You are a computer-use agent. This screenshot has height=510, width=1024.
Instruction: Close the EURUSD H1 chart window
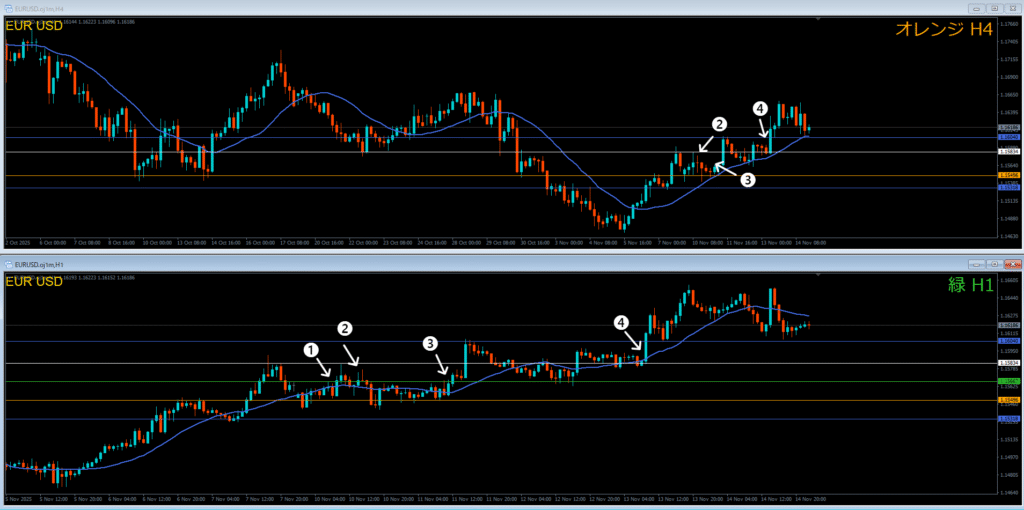click(x=1012, y=264)
